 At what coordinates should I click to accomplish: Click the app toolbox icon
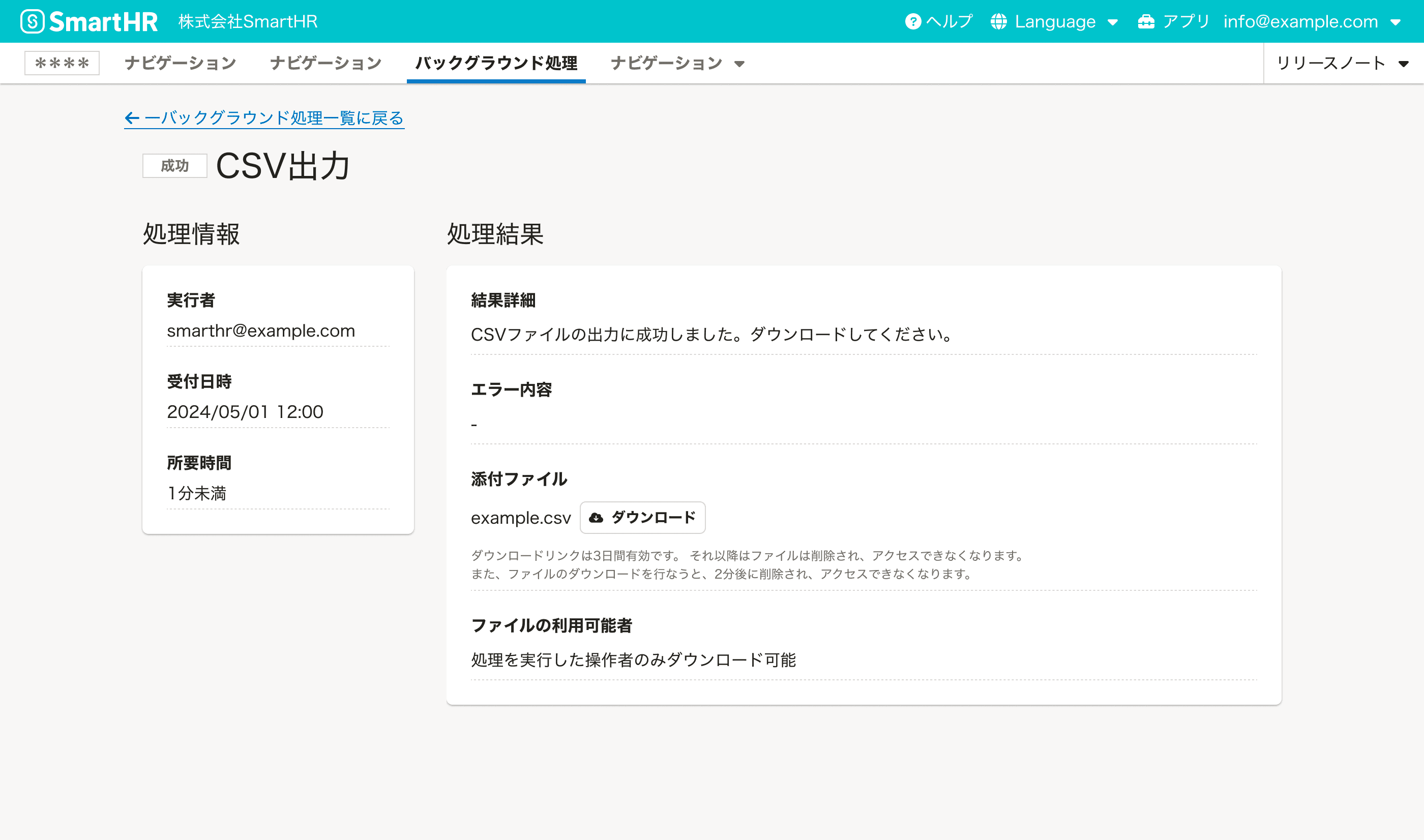(1146, 21)
